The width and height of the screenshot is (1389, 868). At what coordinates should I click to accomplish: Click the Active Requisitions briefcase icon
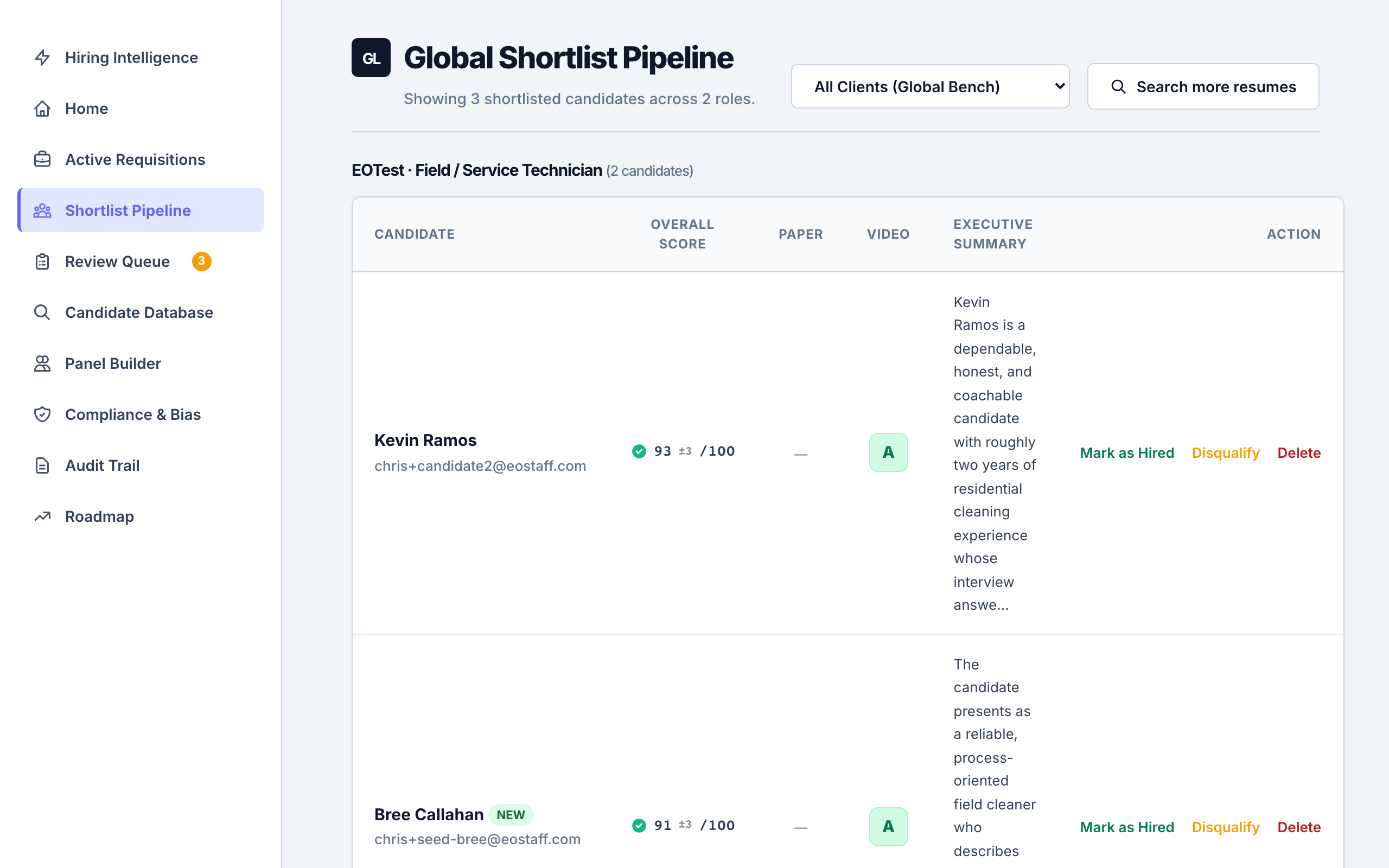[42, 159]
